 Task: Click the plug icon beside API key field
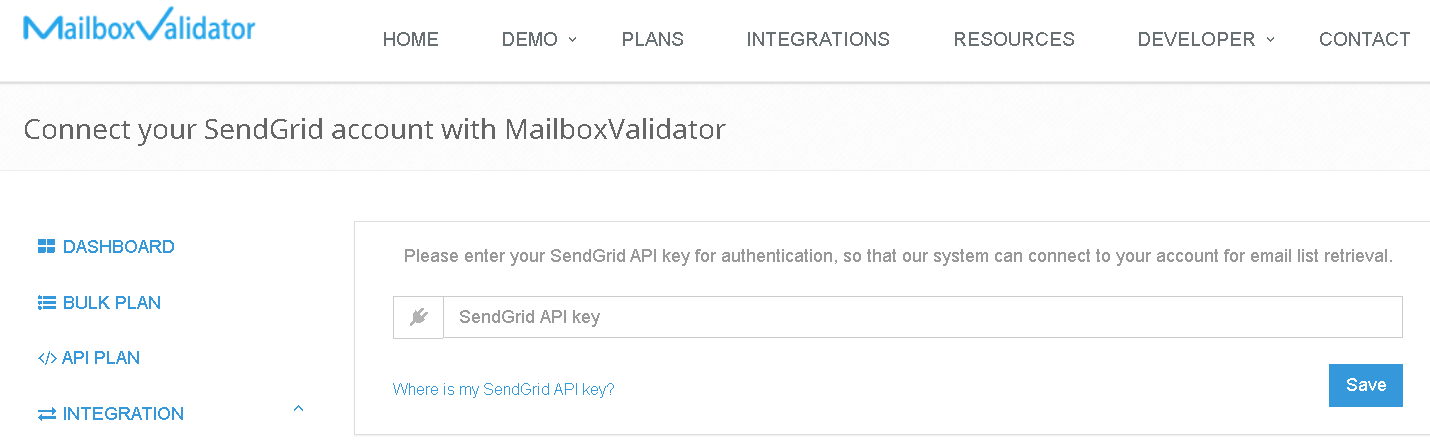coord(419,318)
